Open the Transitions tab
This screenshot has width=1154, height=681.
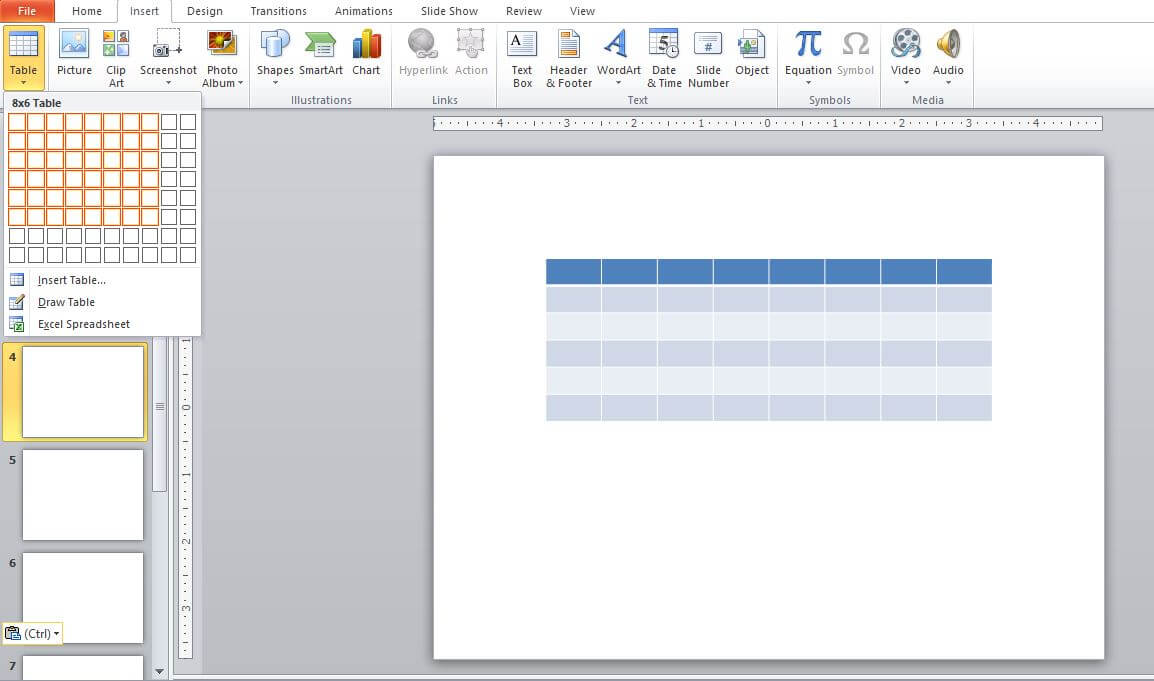point(278,11)
